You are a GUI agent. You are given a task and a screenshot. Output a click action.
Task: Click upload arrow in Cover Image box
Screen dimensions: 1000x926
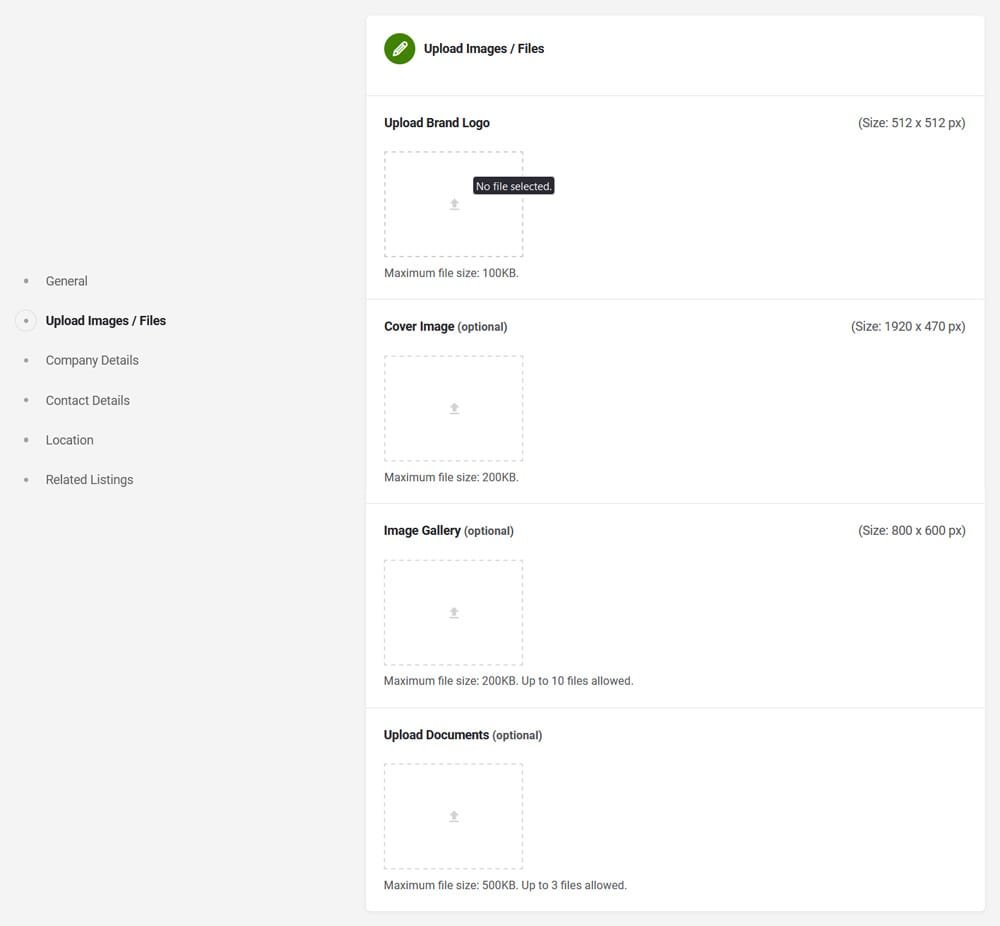coord(454,408)
